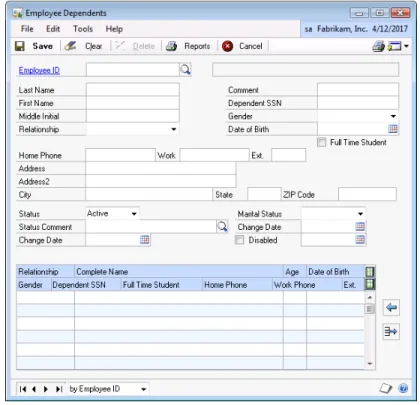Click into the Work phone field
The image size is (420, 405).
pos(215,155)
